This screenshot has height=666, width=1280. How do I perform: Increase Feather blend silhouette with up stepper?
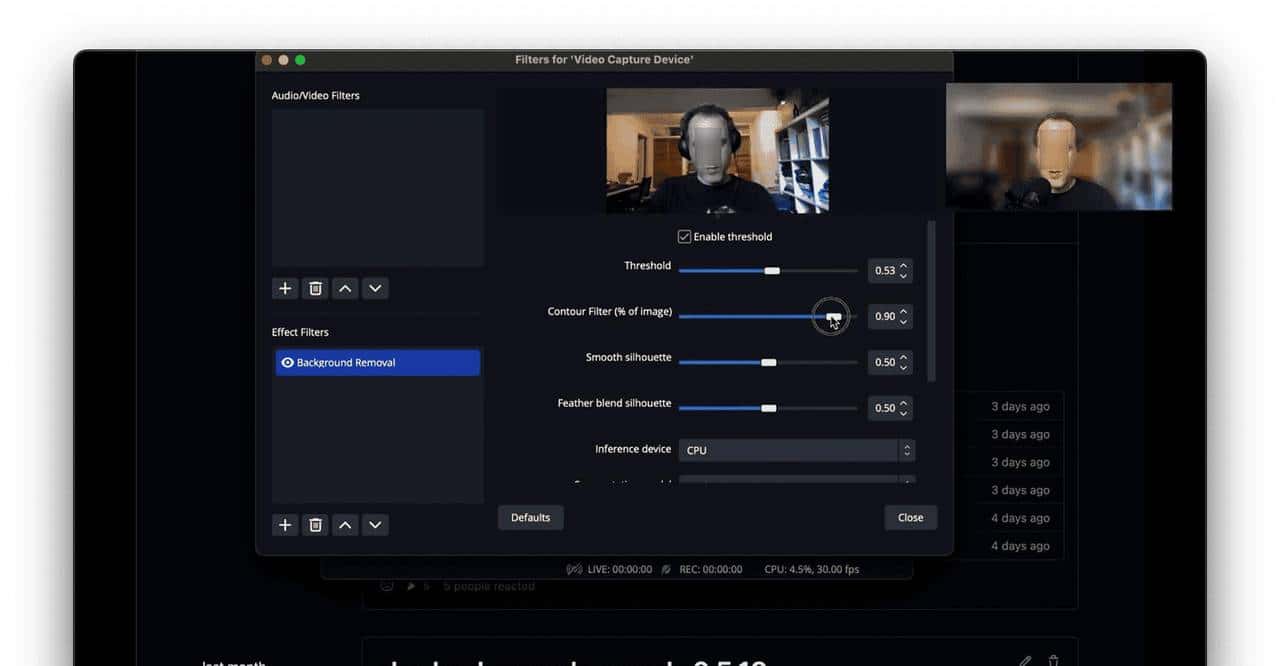[904, 403]
